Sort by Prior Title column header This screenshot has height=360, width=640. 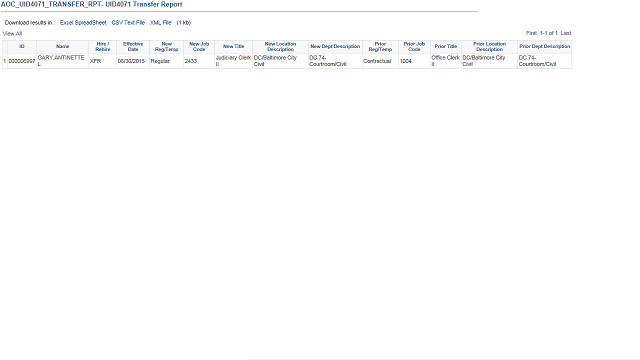tap(446, 47)
